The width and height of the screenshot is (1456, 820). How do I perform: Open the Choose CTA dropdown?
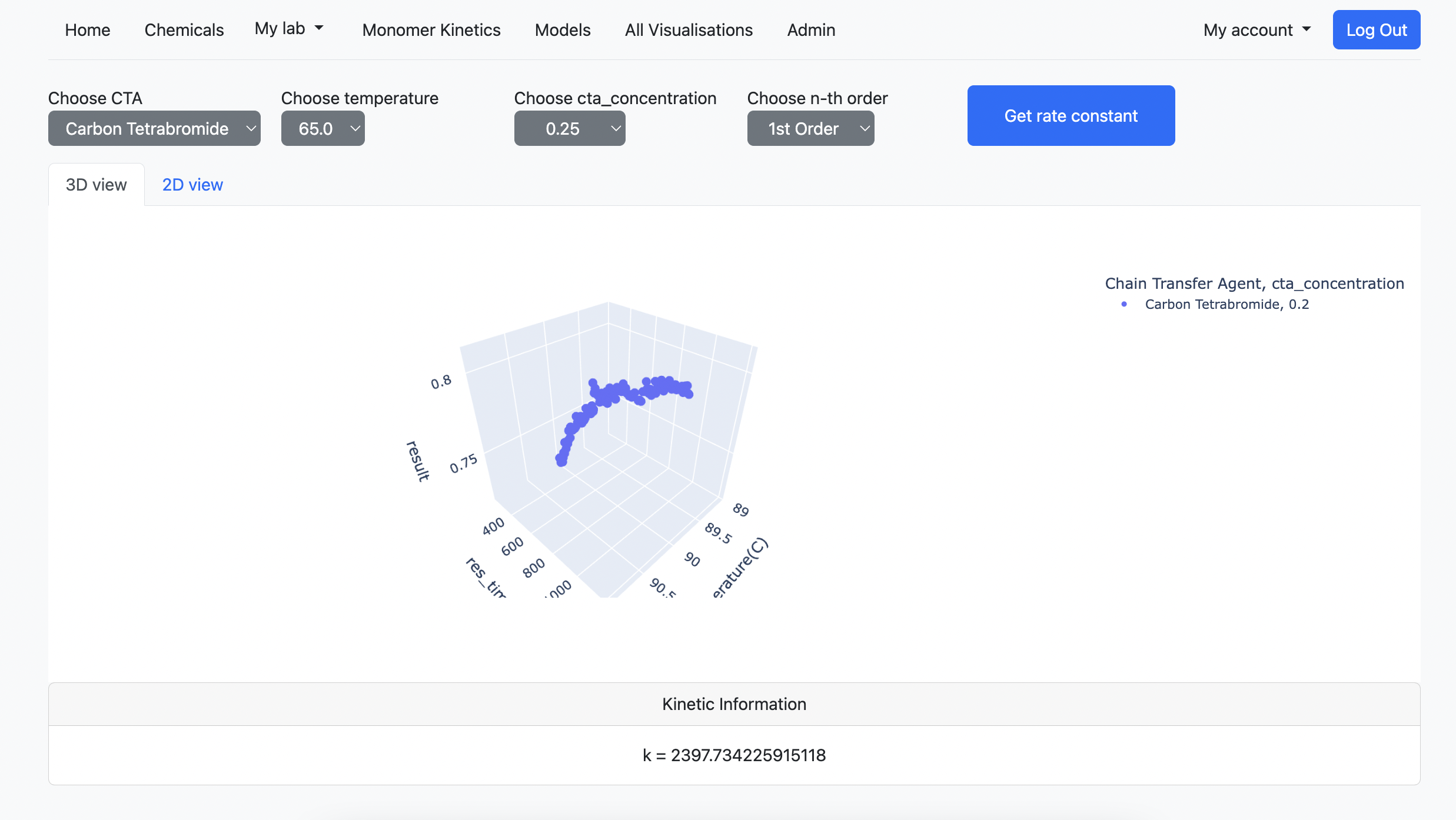[x=154, y=128]
